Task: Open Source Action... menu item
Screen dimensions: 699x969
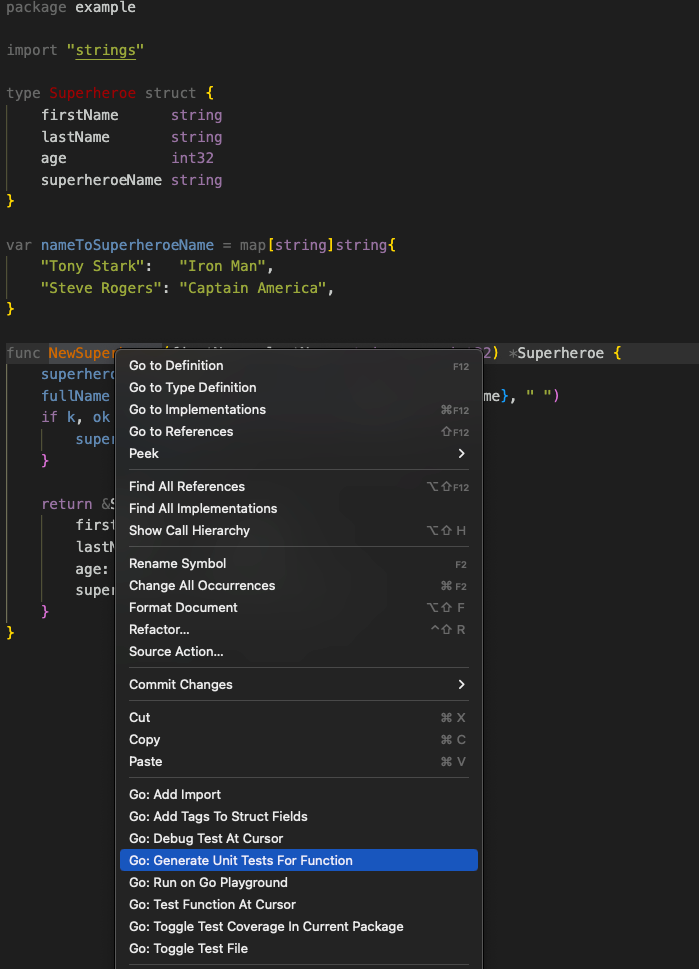Action: (x=176, y=652)
